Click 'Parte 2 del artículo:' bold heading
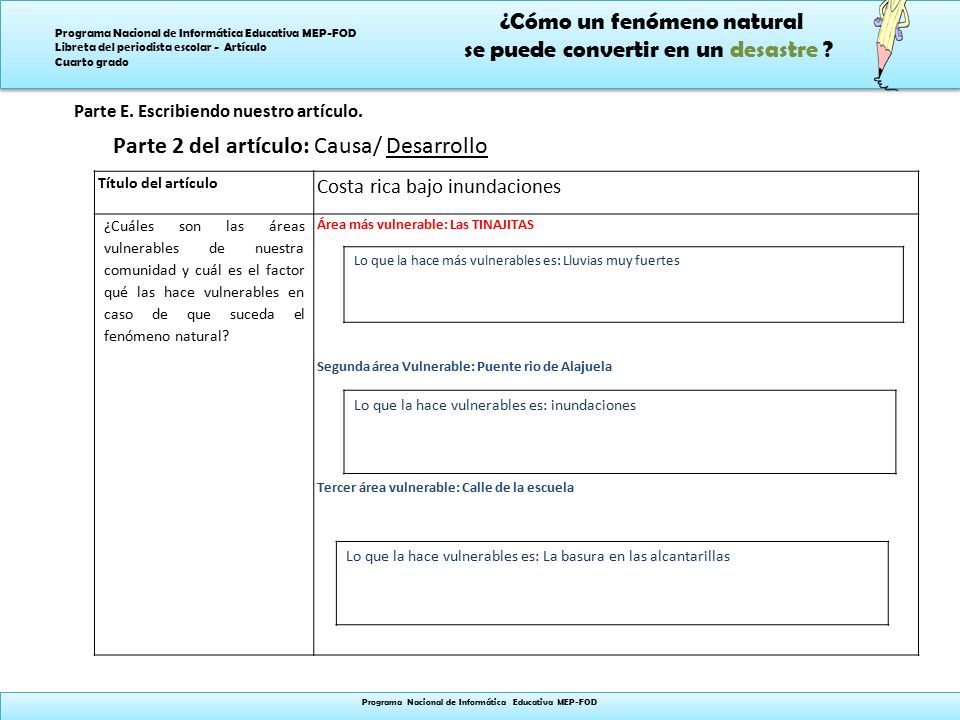 211,146
